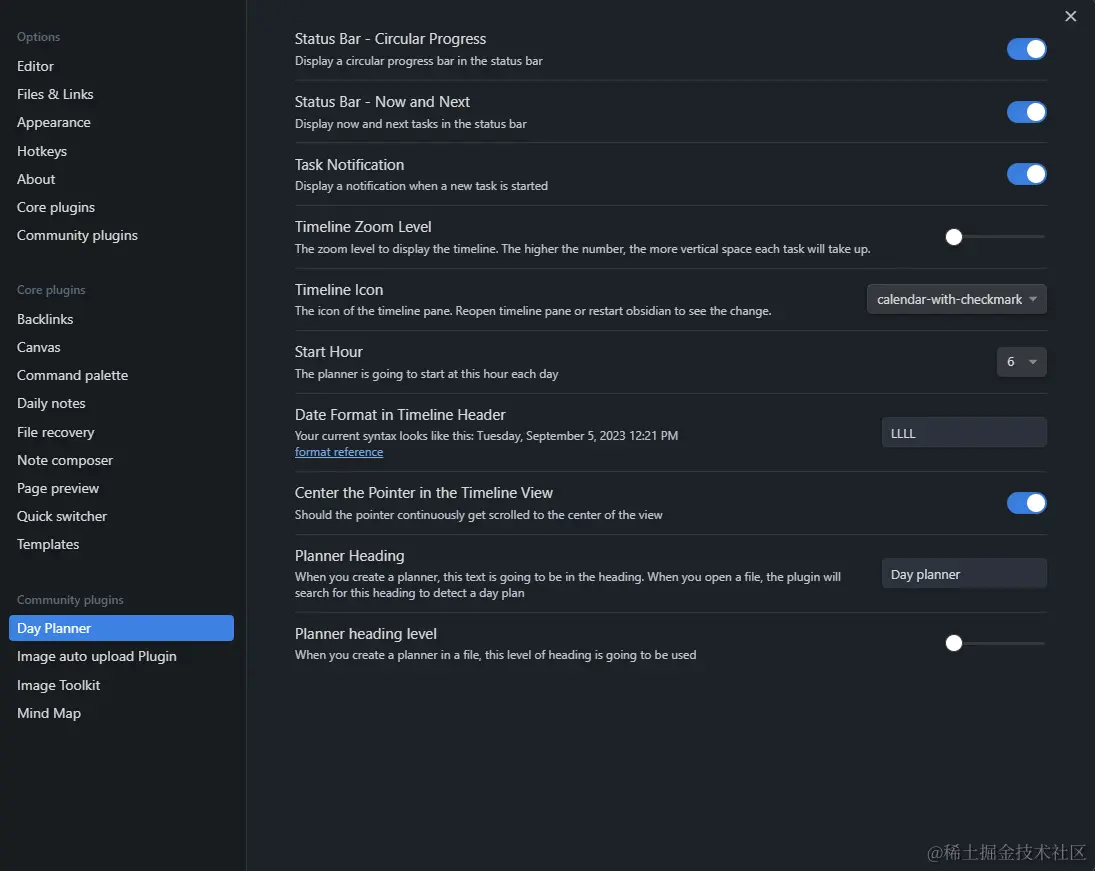Viewport: 1095px width, 871px height.
Task: Click the 'Planner Heading' setting title
Action: tap(349, 556)
